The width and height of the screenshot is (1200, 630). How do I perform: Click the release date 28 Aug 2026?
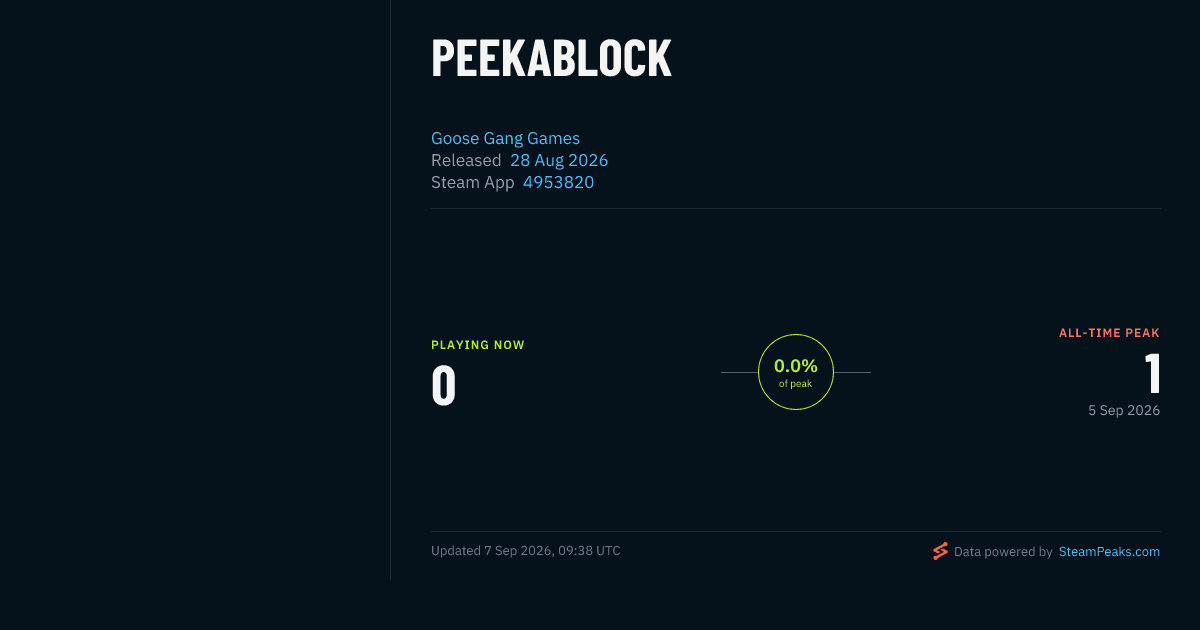click(559, 160)
